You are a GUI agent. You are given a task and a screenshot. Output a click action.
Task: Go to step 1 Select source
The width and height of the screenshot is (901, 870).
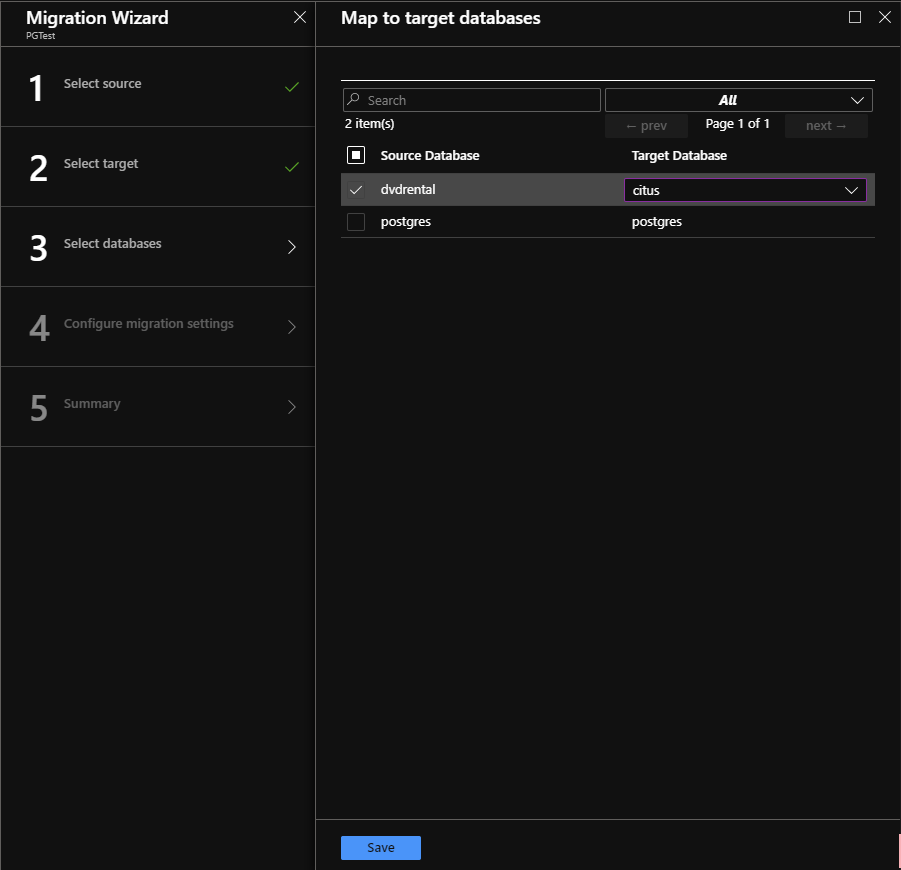click(x=102, y=84)
